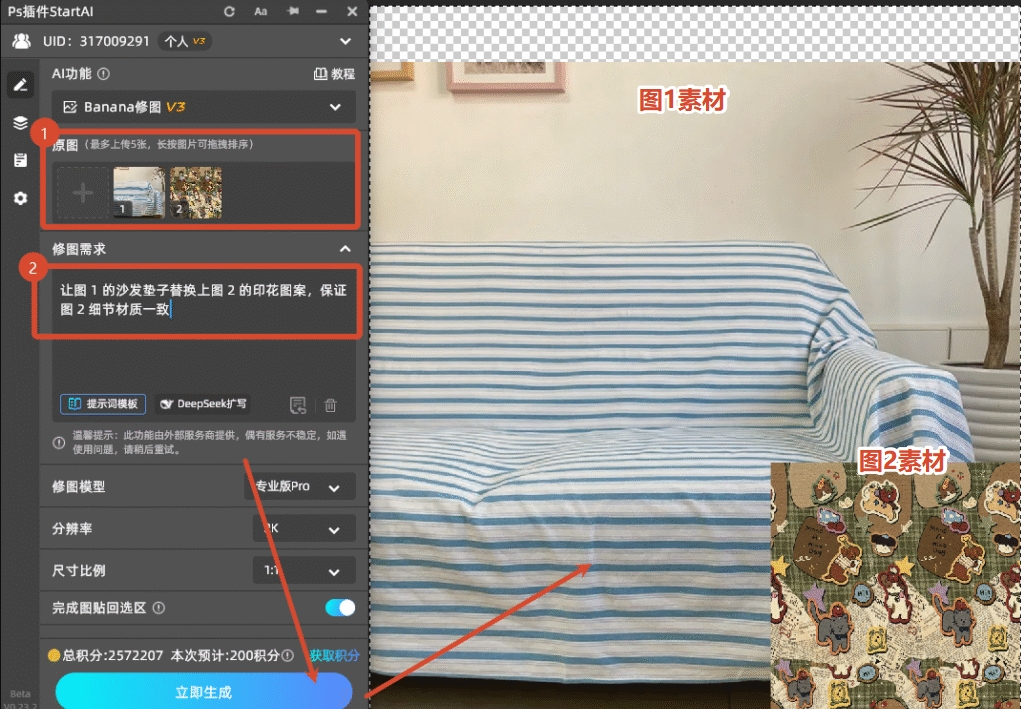Screen dimensions: 1021x709
Task: Open the notes panel icon in sidebar
Action: click(x=20, y=159)
